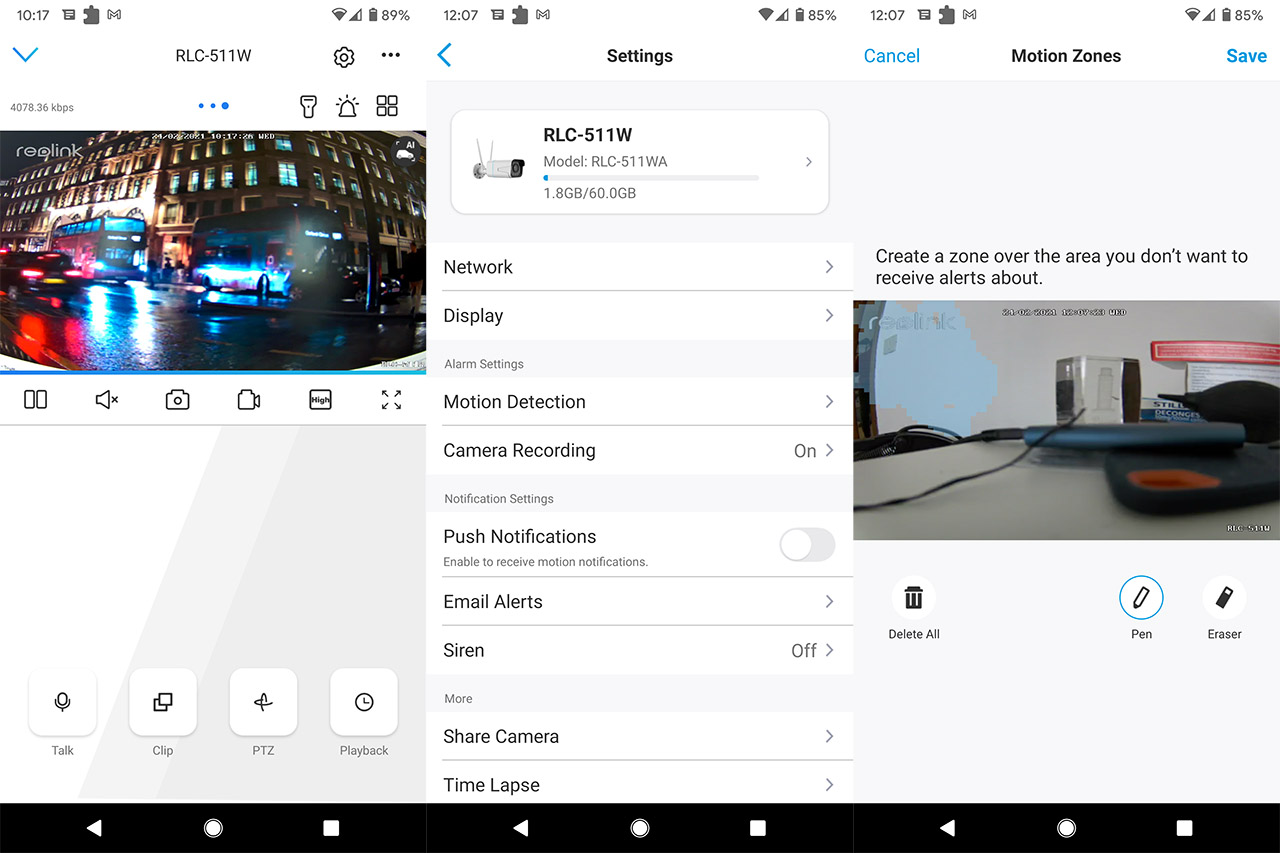Open the RLC-511W device info card
The height and width of the screenshot is (853, 1280).
click(x=639, y=162)
